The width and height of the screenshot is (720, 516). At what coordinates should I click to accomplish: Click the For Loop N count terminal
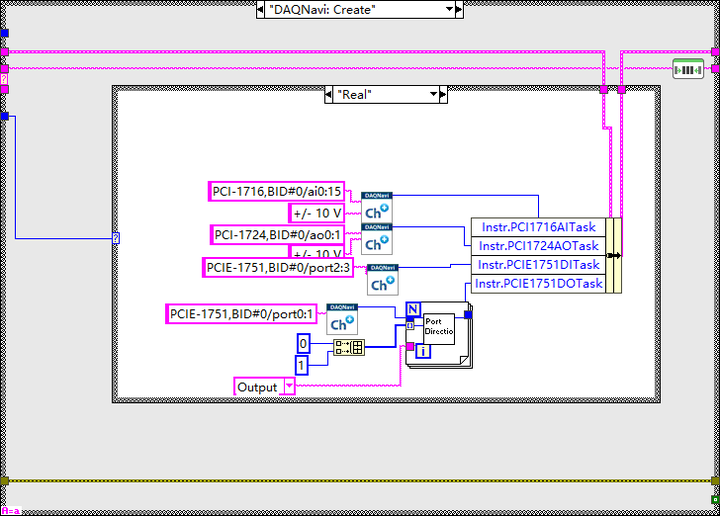[x=413, y=309]
